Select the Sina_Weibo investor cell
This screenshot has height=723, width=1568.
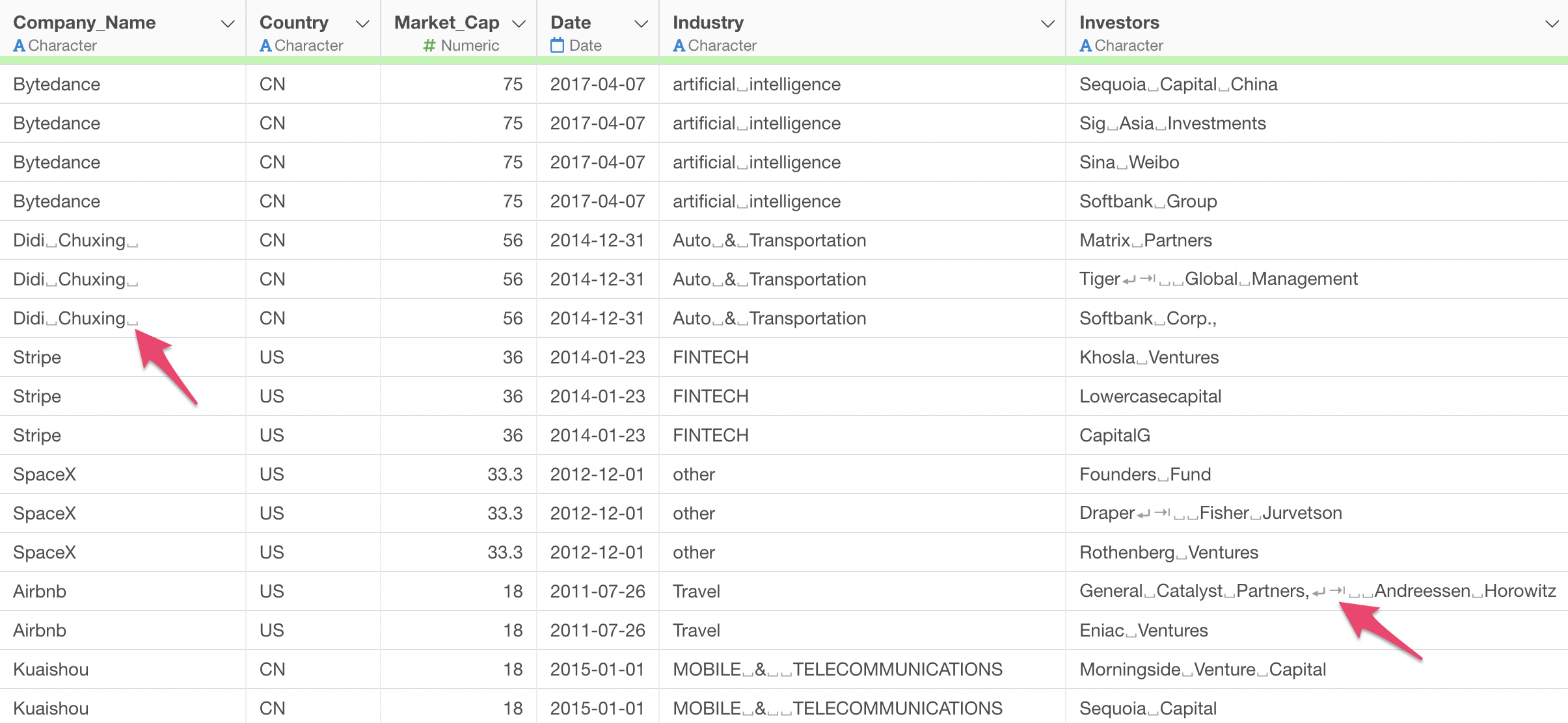tap(1317, 163)
